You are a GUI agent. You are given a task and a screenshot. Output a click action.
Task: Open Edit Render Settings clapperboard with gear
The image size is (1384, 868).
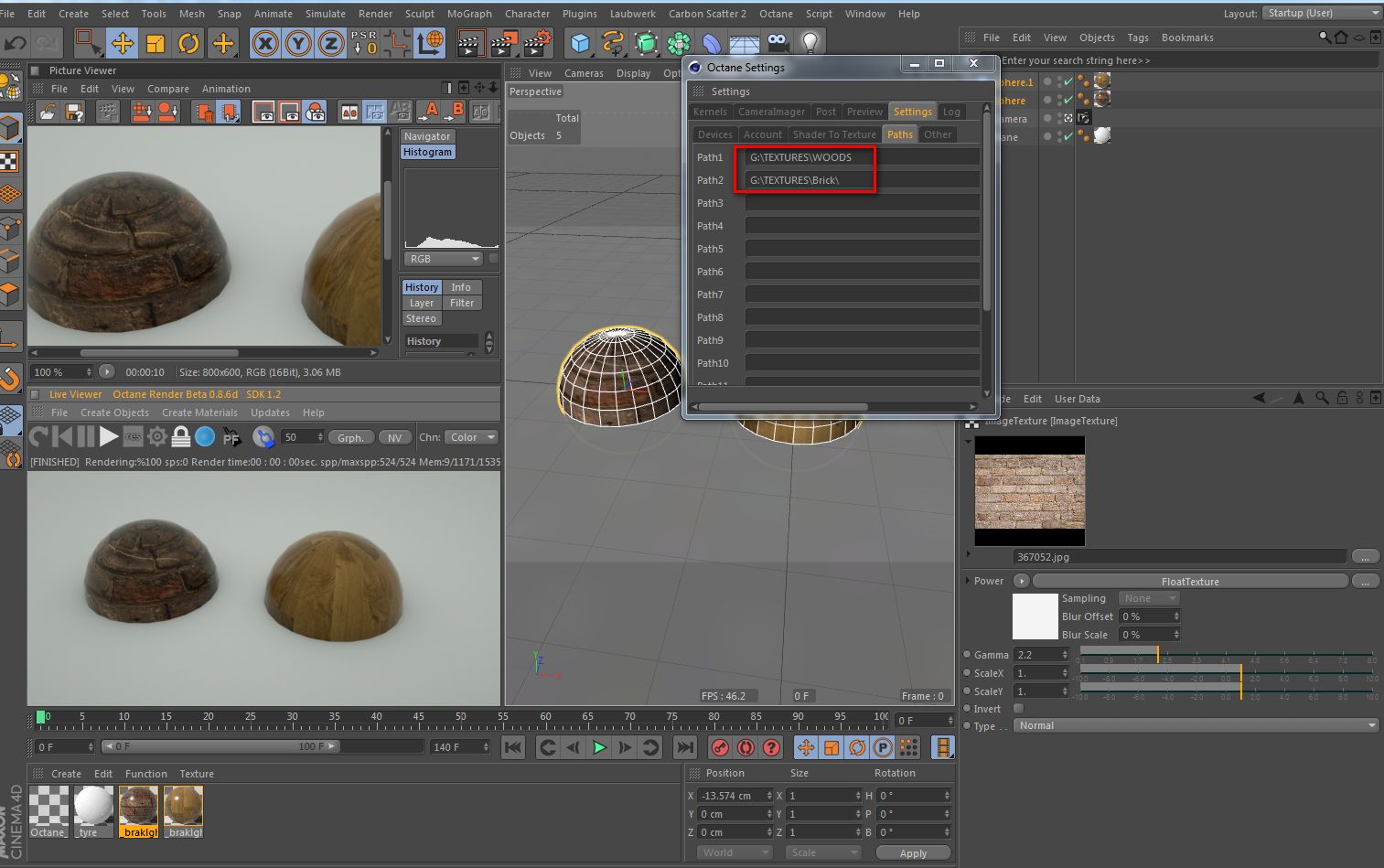point(538,43)
